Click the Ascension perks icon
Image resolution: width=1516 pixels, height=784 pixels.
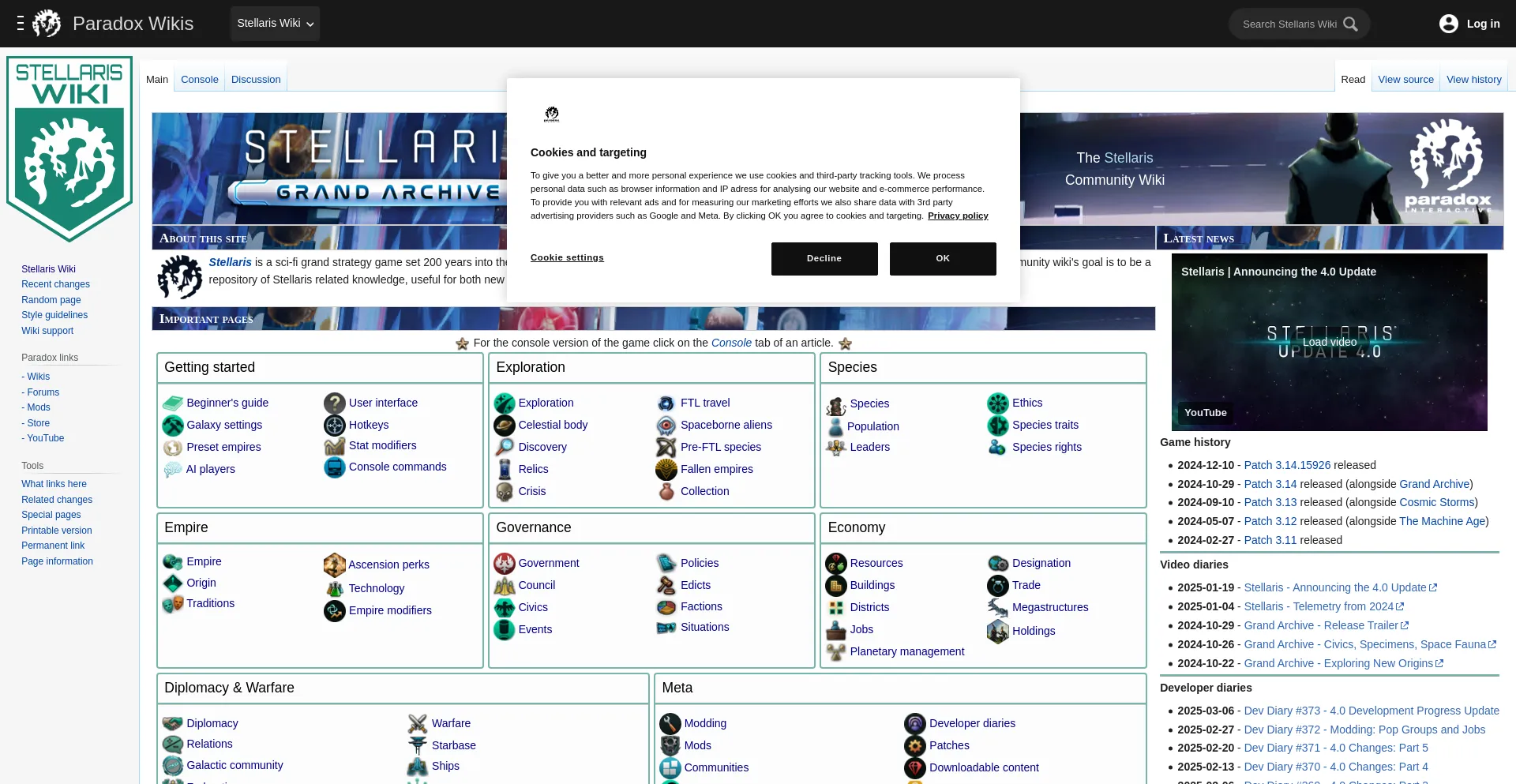335,565
